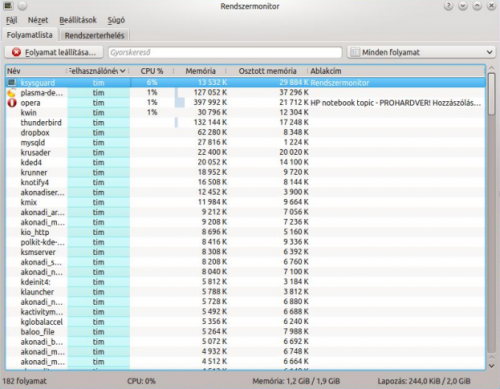The image size is (500, 389).
Task: Switch to the Rendszerterhelés tab
Action: [94, 35]
